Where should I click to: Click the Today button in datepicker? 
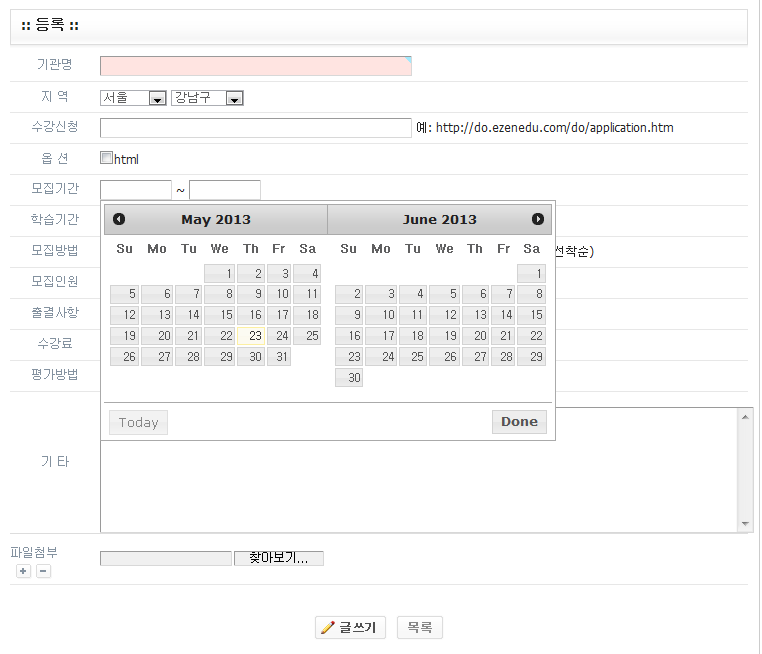click(x=138, y=422)
